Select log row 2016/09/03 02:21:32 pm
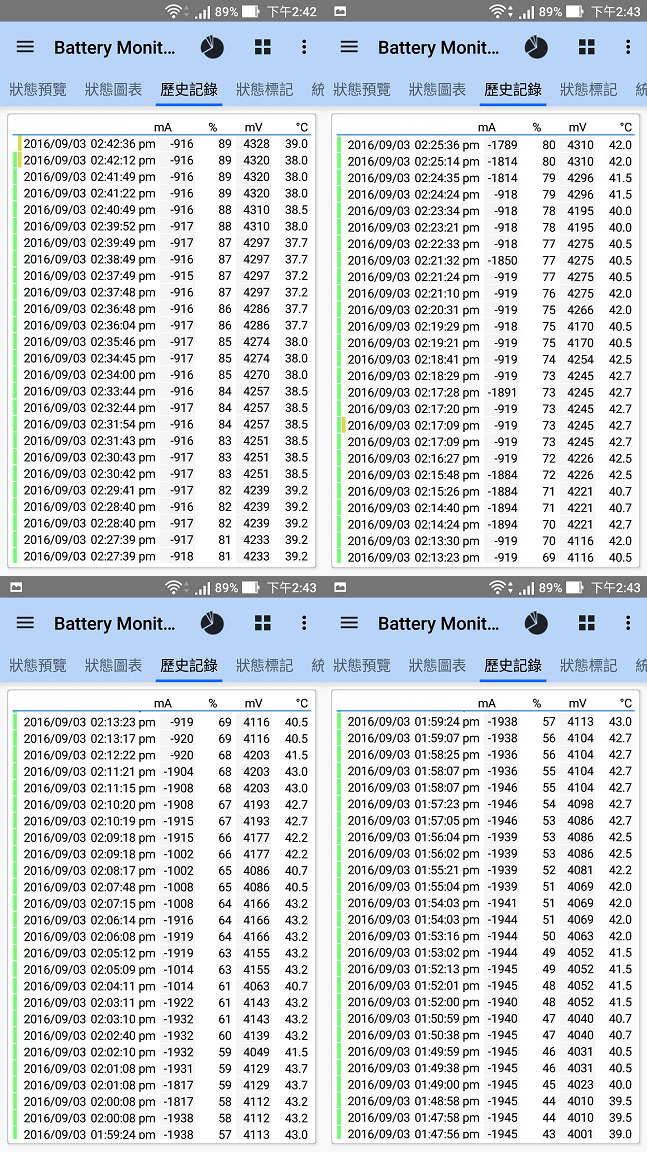This screenshot has height=1152, width=647. click(x=486, y=260)
